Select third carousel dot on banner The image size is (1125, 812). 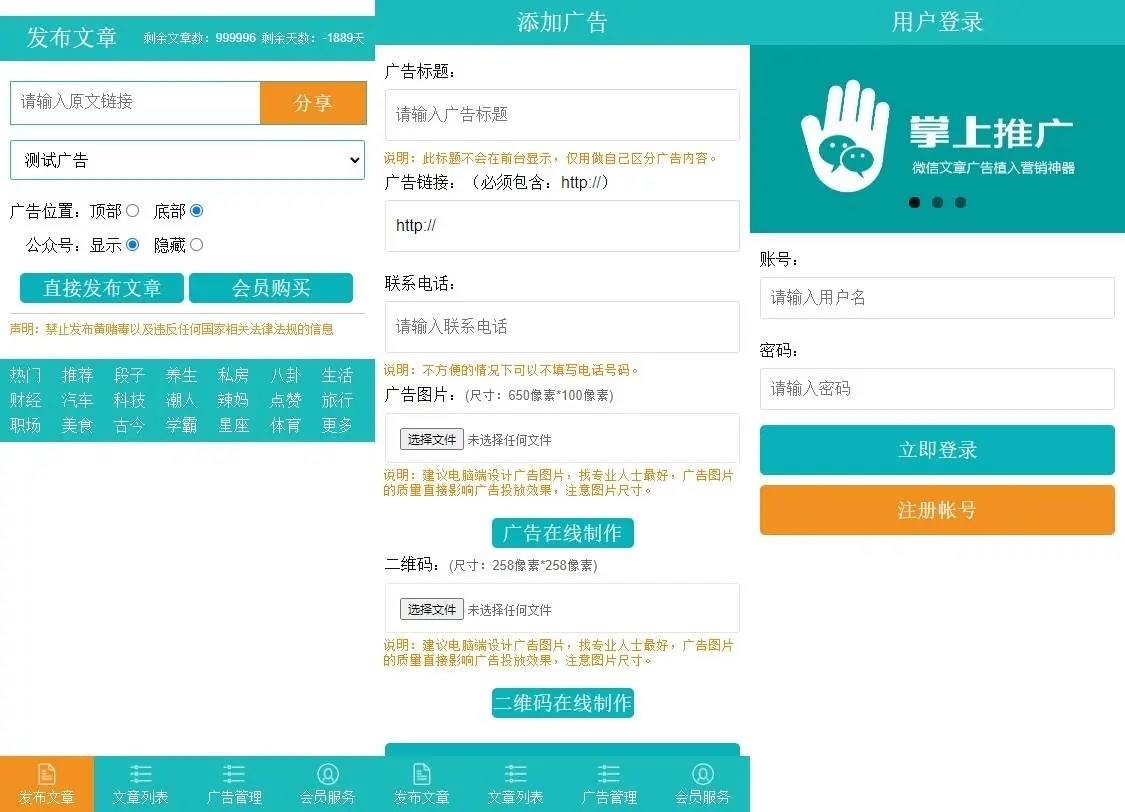[960, 202]
